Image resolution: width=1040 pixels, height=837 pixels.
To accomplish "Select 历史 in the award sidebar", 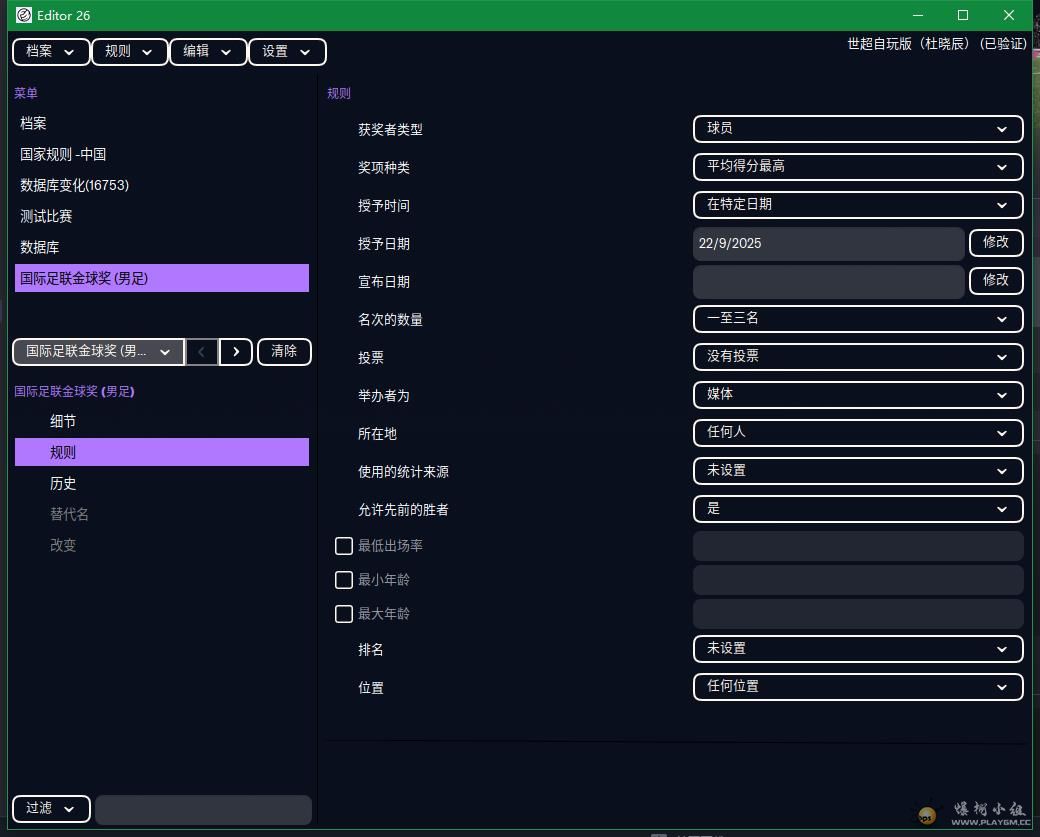I will [63, 483].
